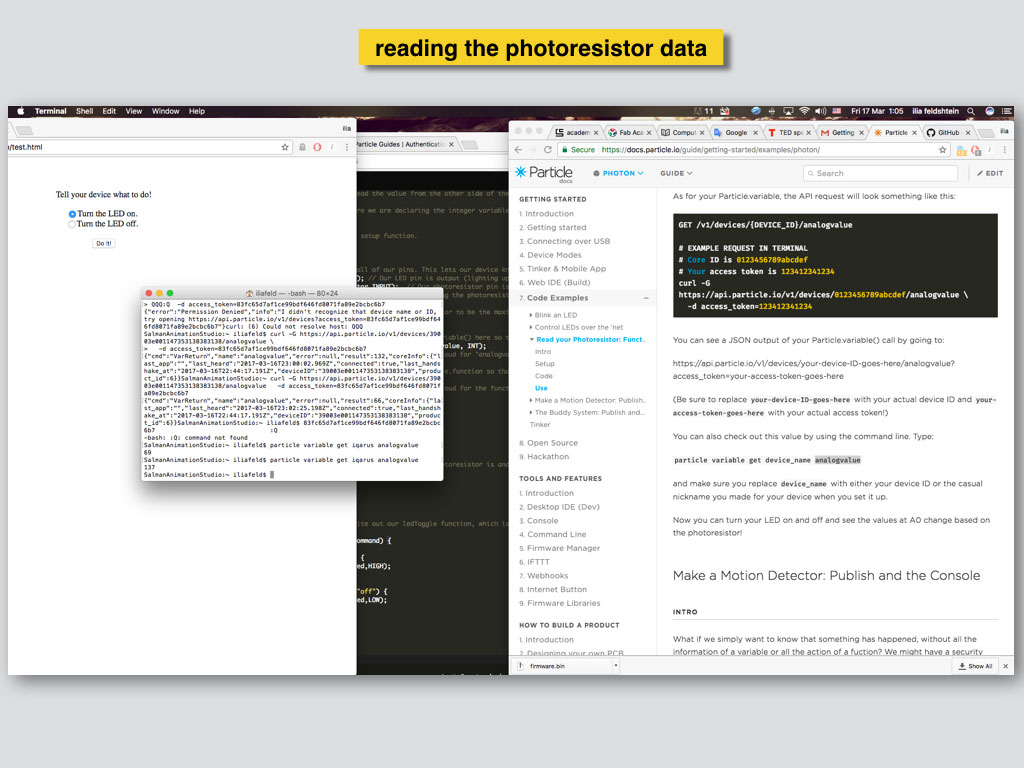Open the Notification Center list icon
Screen dimensions: 1024x768
(1006, 111)
